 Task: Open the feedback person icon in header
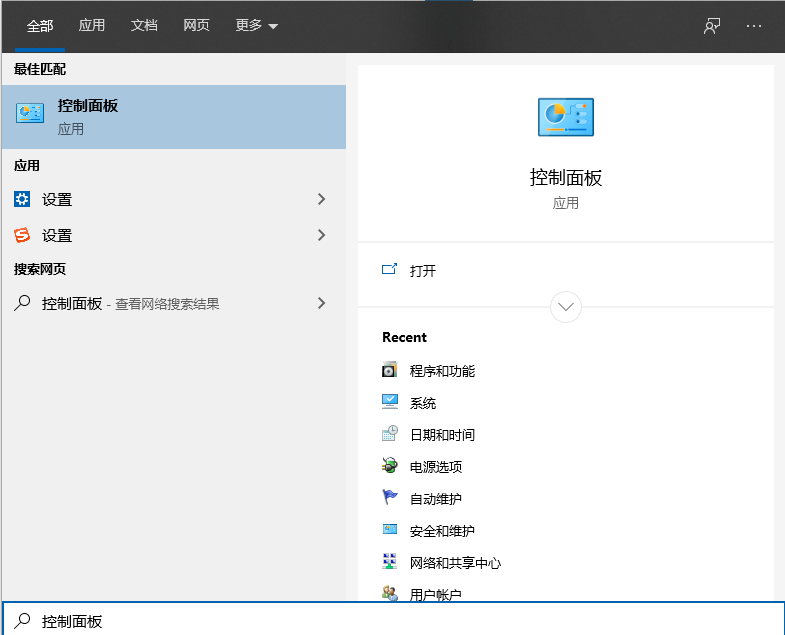click(x=711, y=26)
